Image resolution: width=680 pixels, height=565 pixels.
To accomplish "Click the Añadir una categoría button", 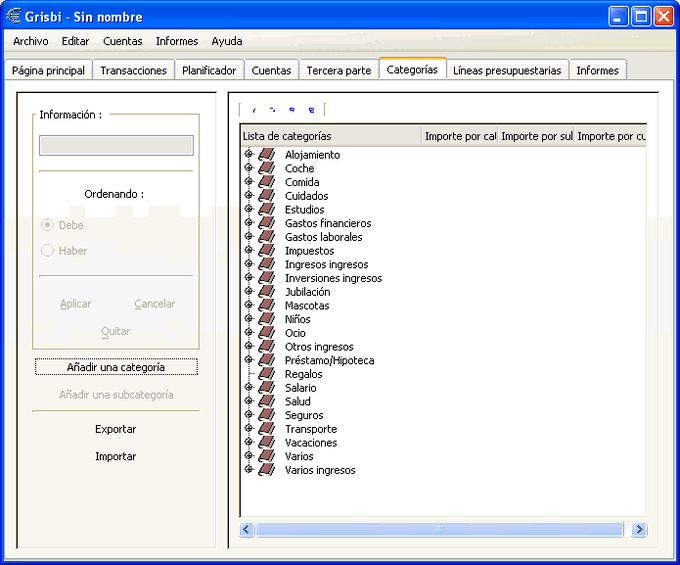I will point(116,367).
